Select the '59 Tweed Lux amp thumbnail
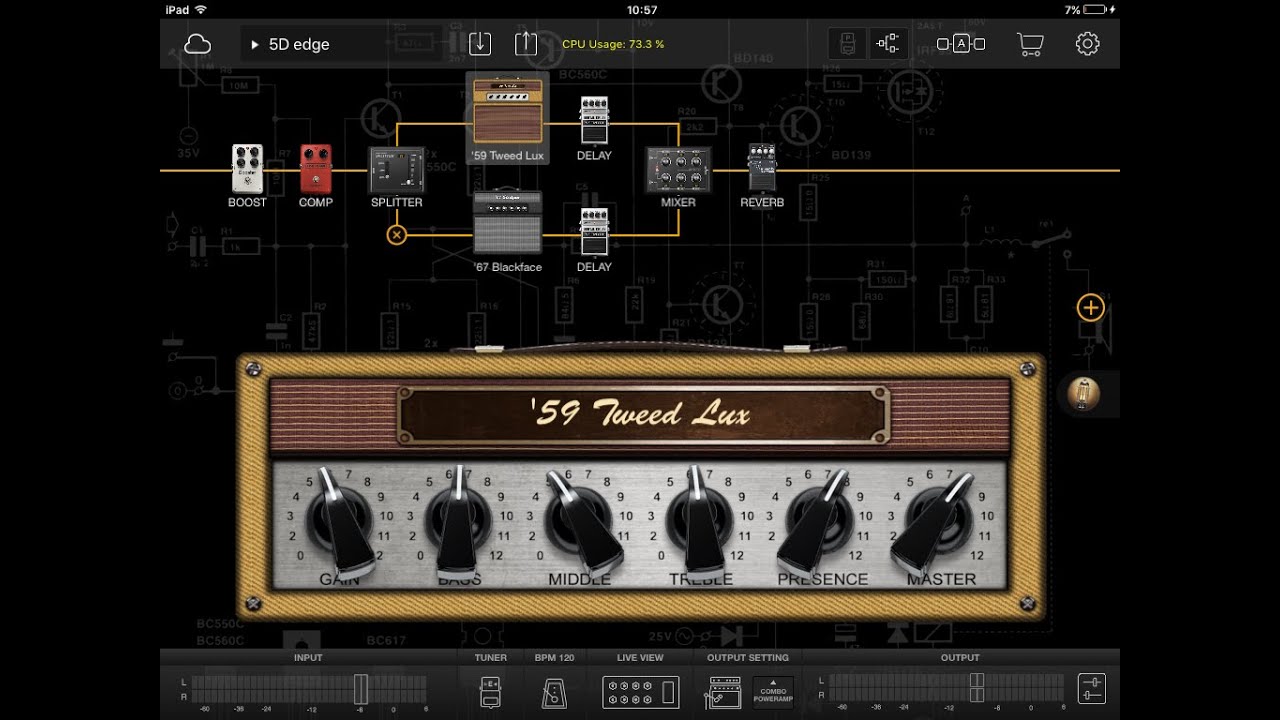This screenshot has width=1280, height=720. [x=508, y=110]
